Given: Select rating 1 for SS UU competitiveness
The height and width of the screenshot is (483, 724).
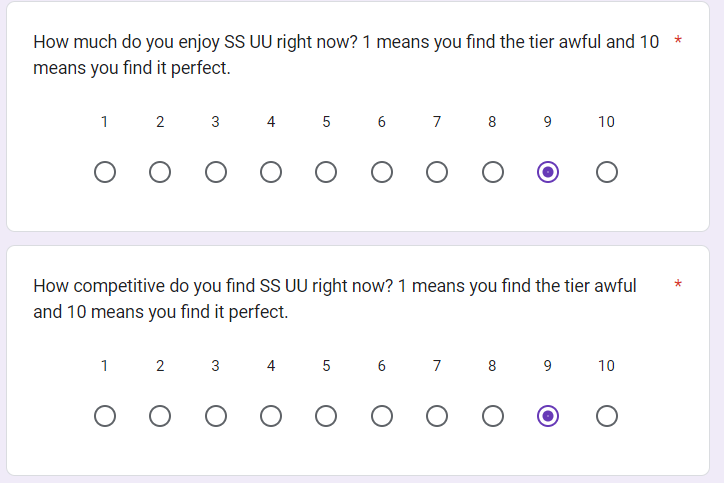Looking at the screenshot, I should tap(105, 416).
